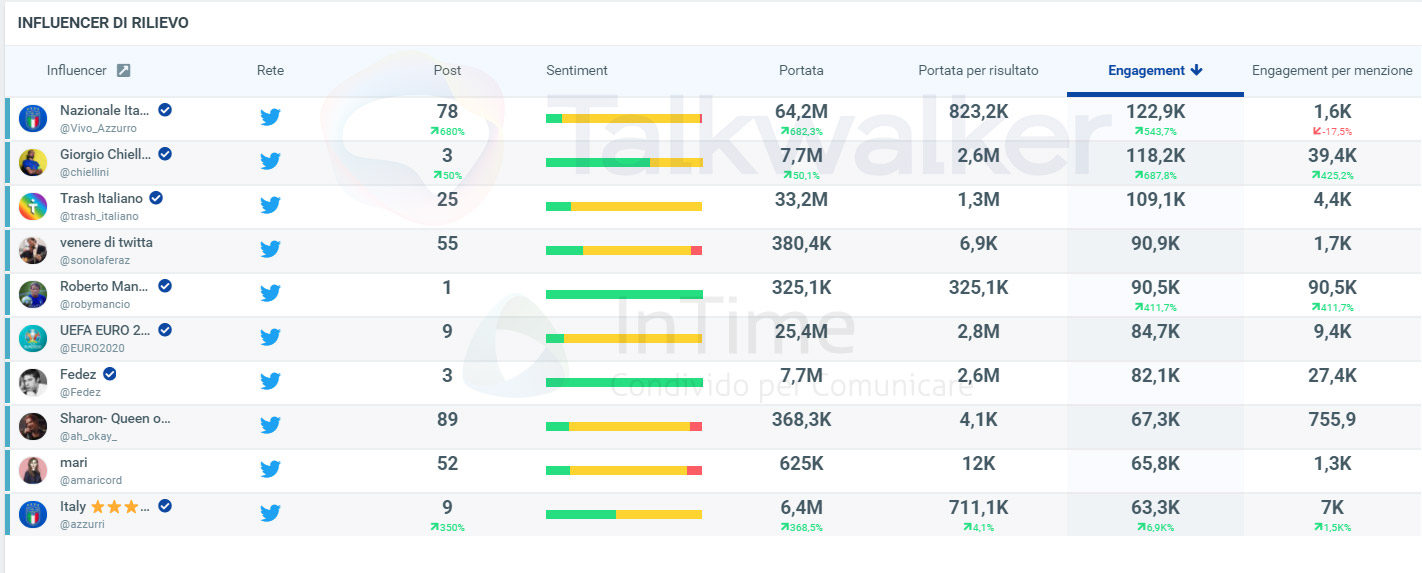Sort by the Influencer column header
Viewport: 1422px width, 573px height.
(77, 71)
